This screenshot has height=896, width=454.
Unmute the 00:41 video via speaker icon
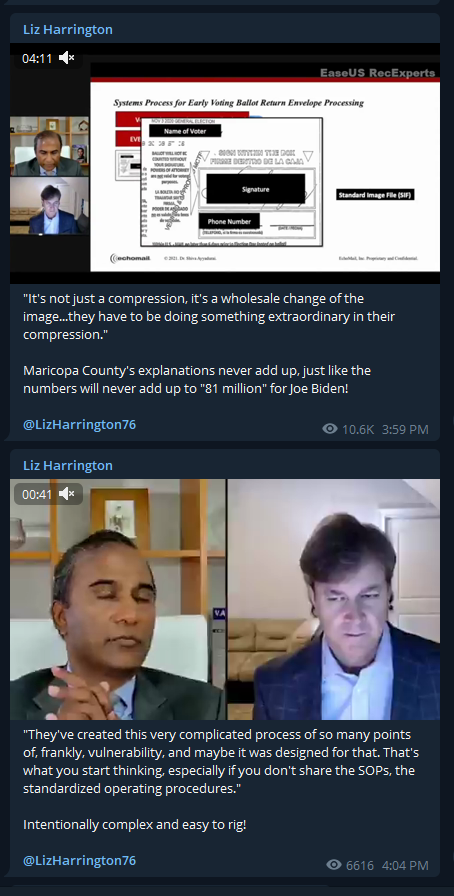[67, 494]
